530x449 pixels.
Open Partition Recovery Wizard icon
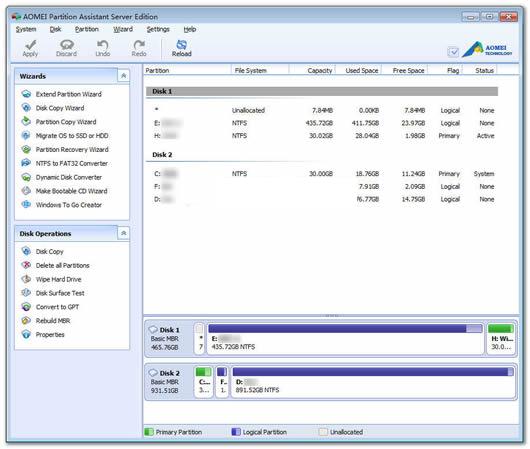(x=26, y=149)
